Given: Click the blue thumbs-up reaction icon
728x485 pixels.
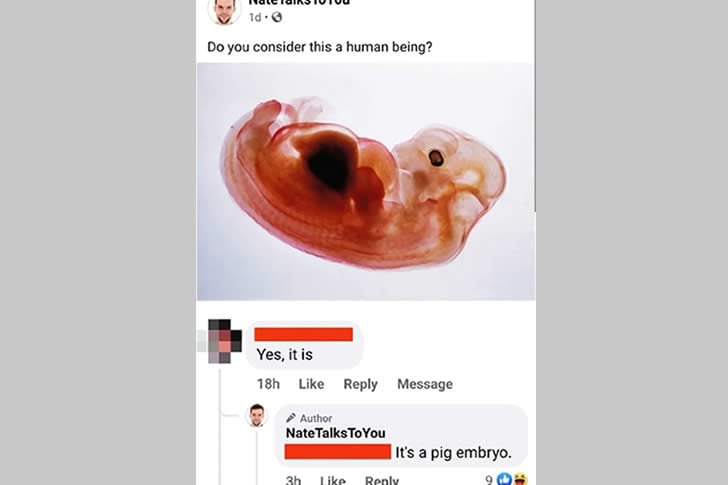Looking at the screenshot, I should coord(504,479).
